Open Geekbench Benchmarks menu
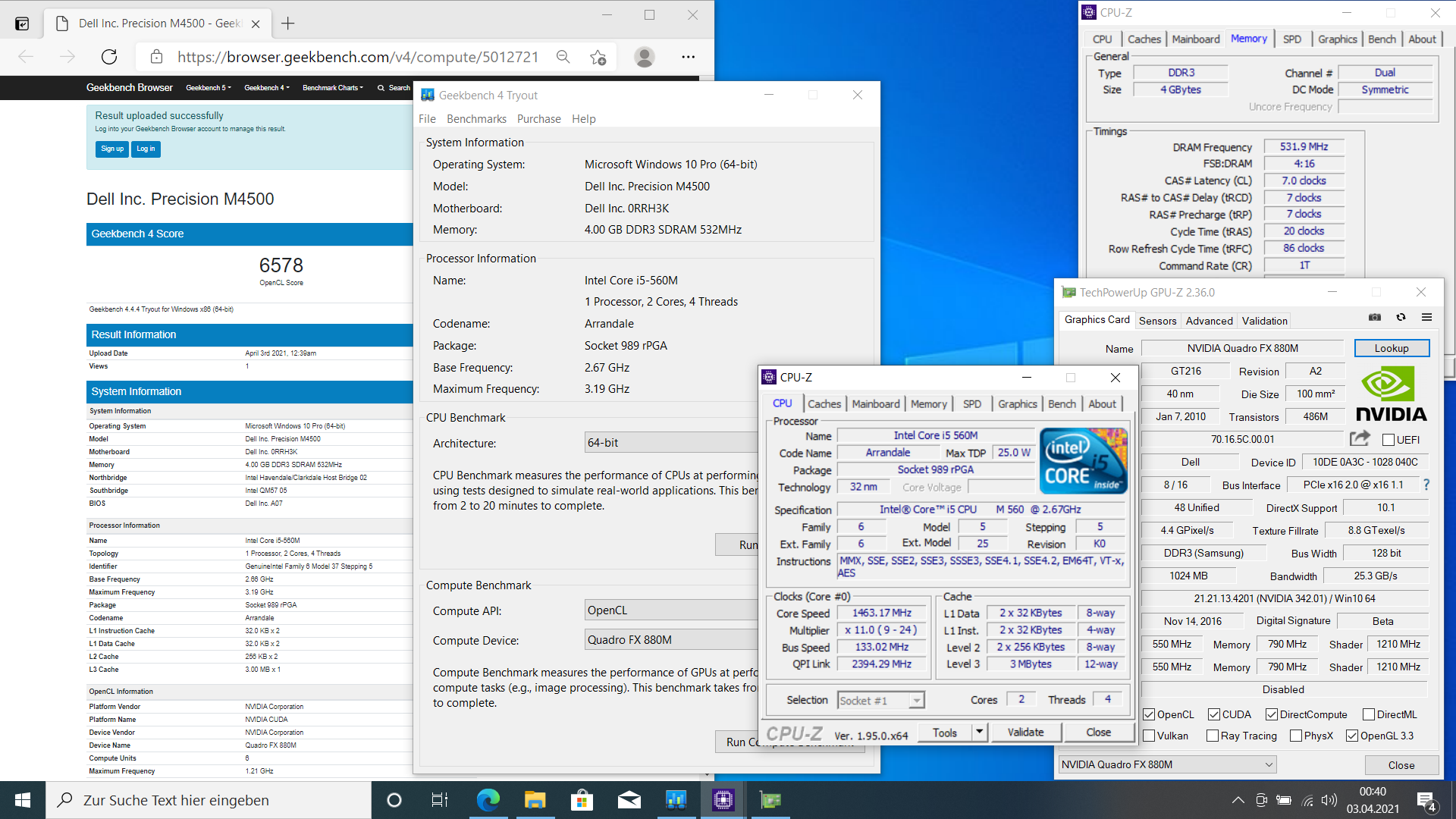This screenshot has width=1456, height=819. pos(476,119)
